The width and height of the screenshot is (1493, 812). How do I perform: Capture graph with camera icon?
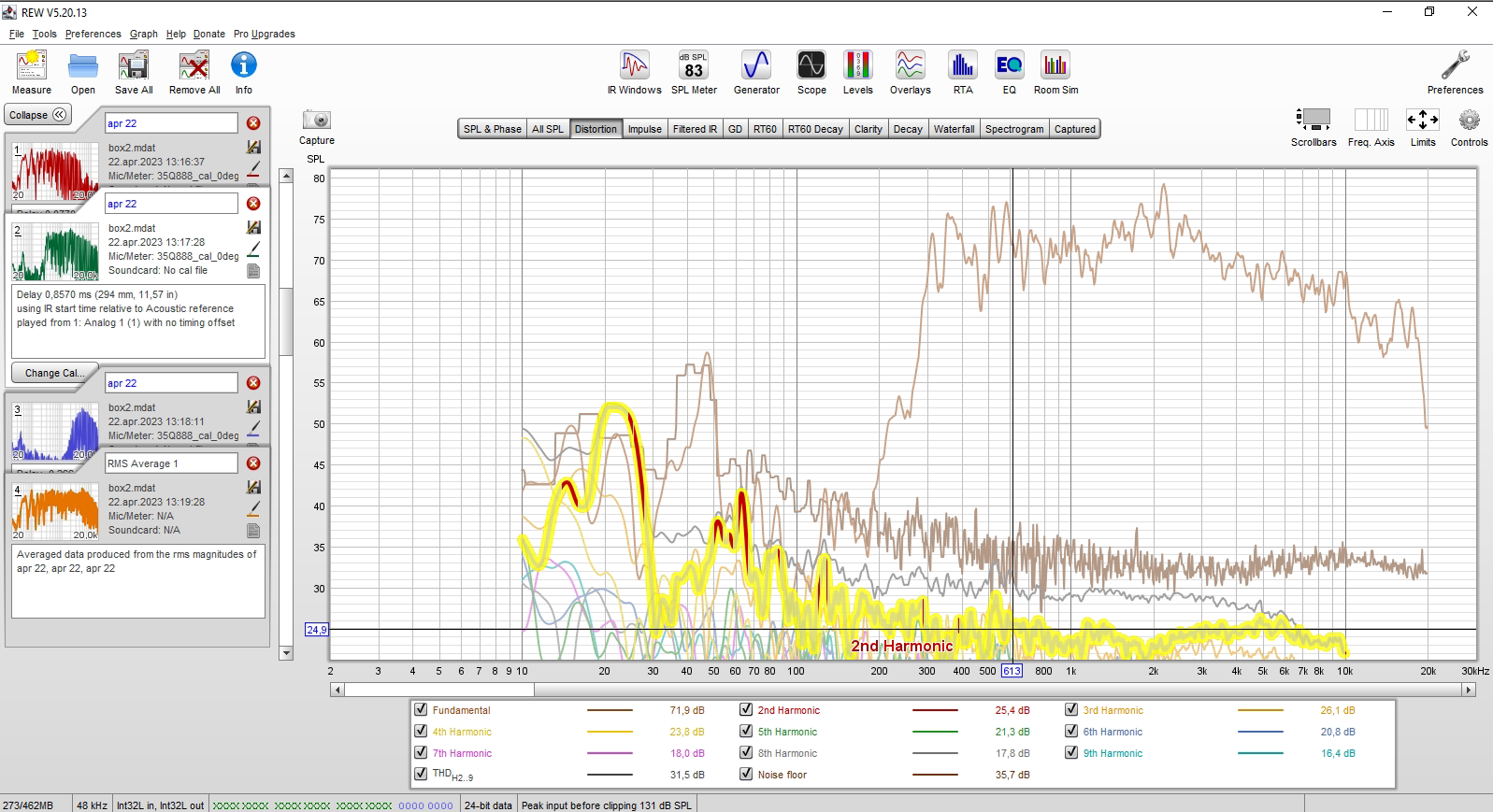(317, 120)
